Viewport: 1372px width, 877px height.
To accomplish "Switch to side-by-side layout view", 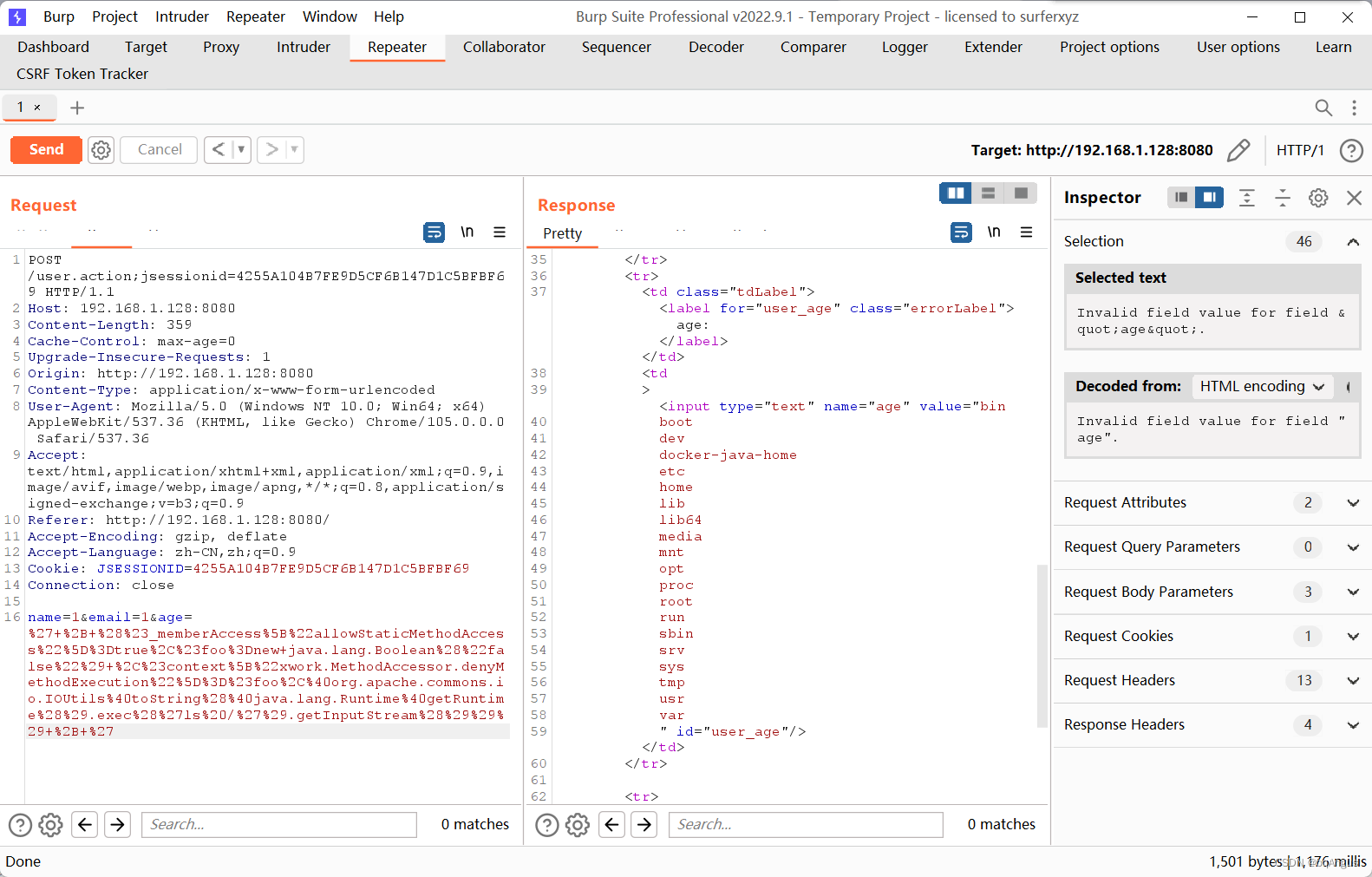I will coord(956,193).
